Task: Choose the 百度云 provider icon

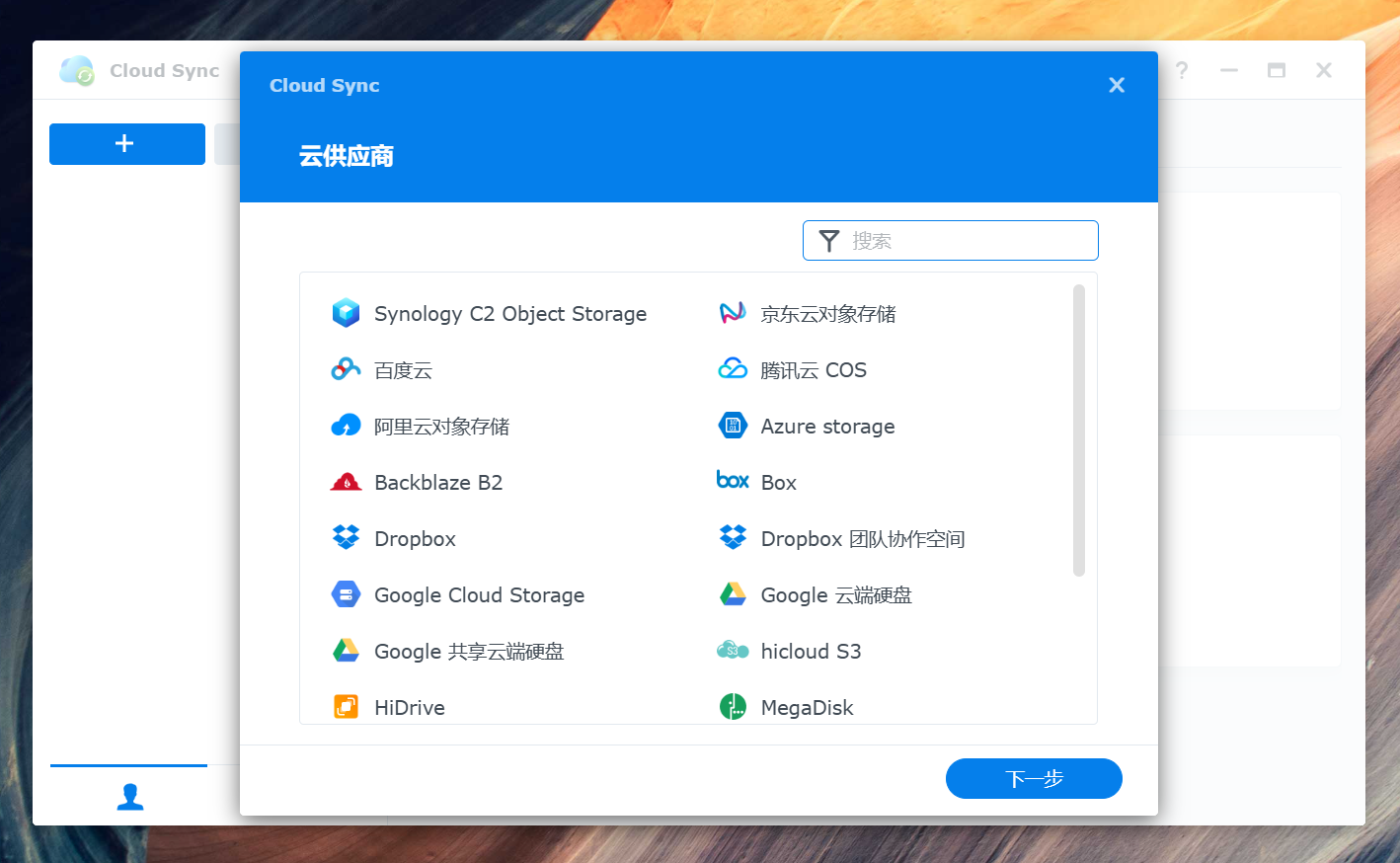Action: 346,369
